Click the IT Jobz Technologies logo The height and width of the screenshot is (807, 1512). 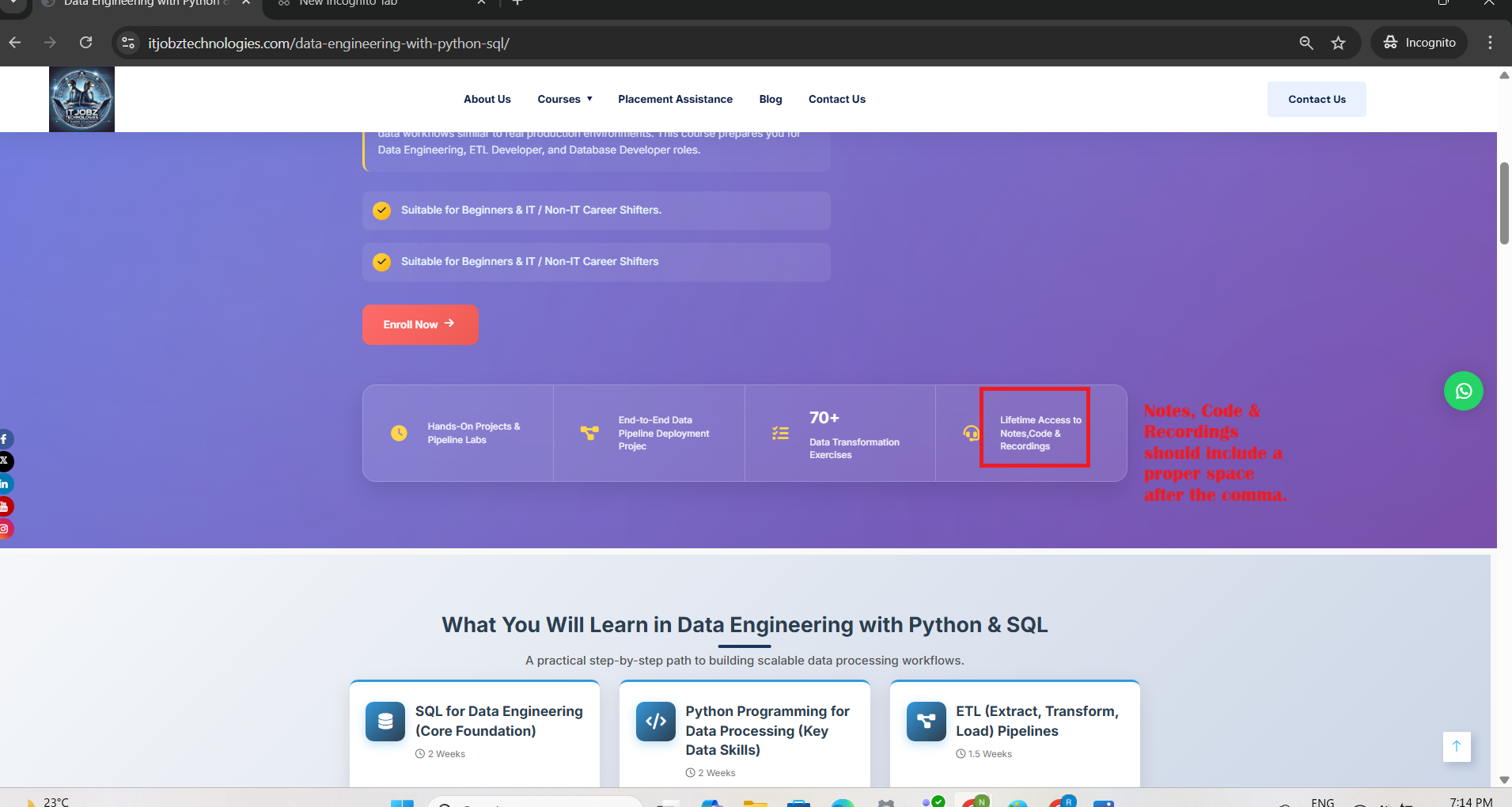81,99
